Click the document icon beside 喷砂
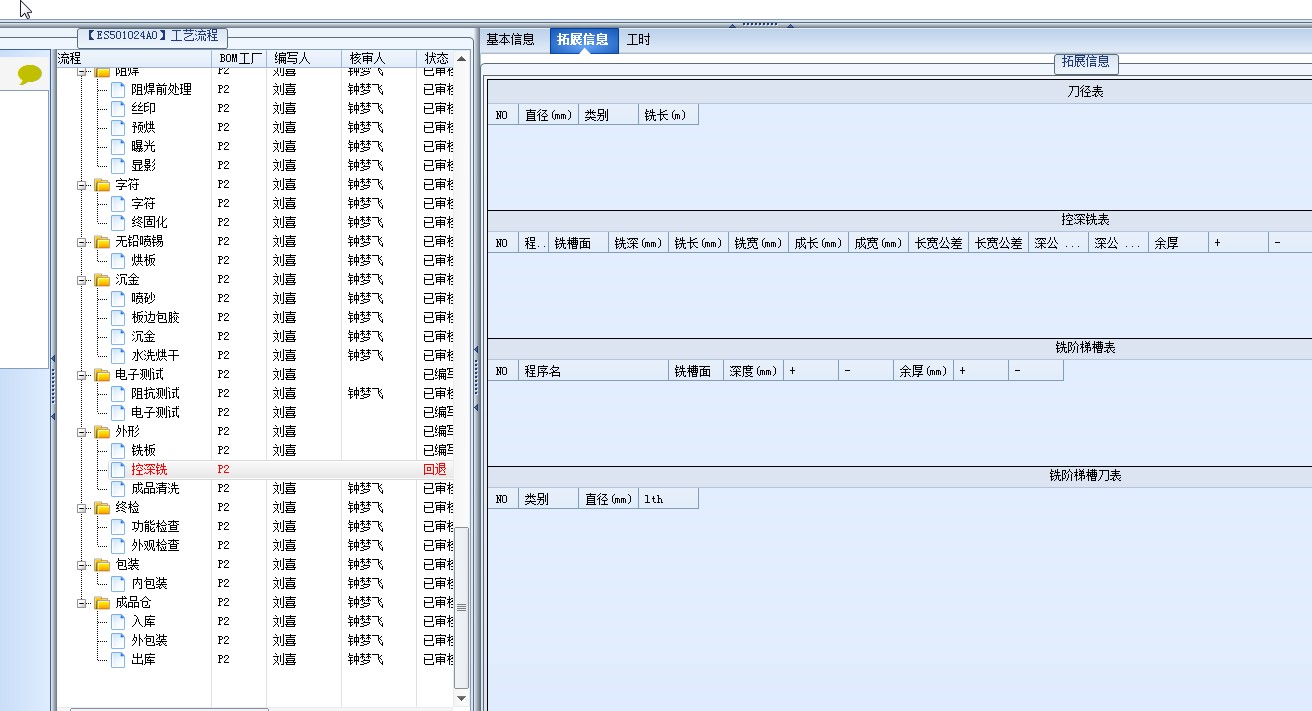The width and height of the screenshot is (1312, 711). click(118, 298)
